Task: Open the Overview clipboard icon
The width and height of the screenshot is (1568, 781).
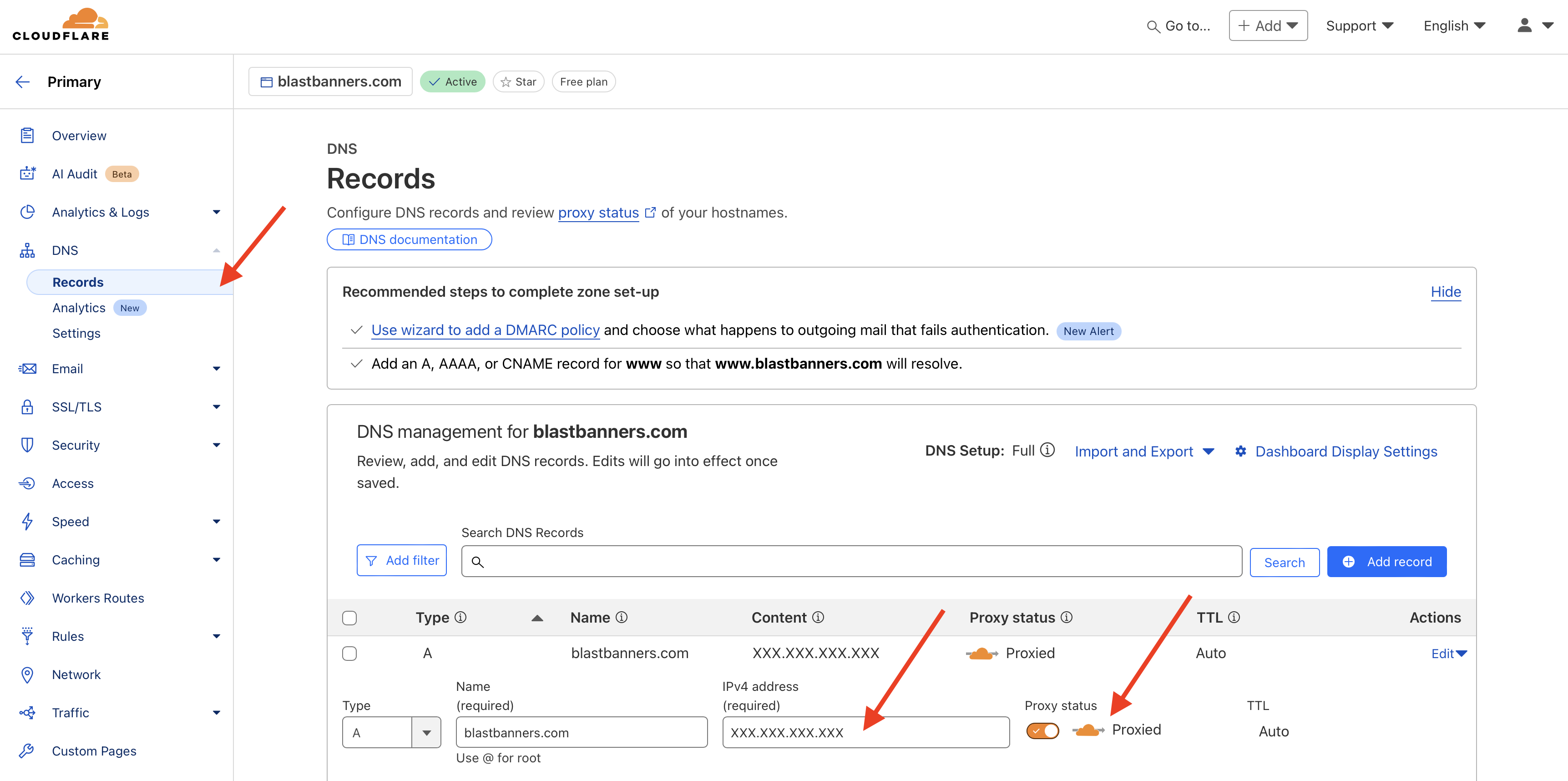Action: [27, 135]
